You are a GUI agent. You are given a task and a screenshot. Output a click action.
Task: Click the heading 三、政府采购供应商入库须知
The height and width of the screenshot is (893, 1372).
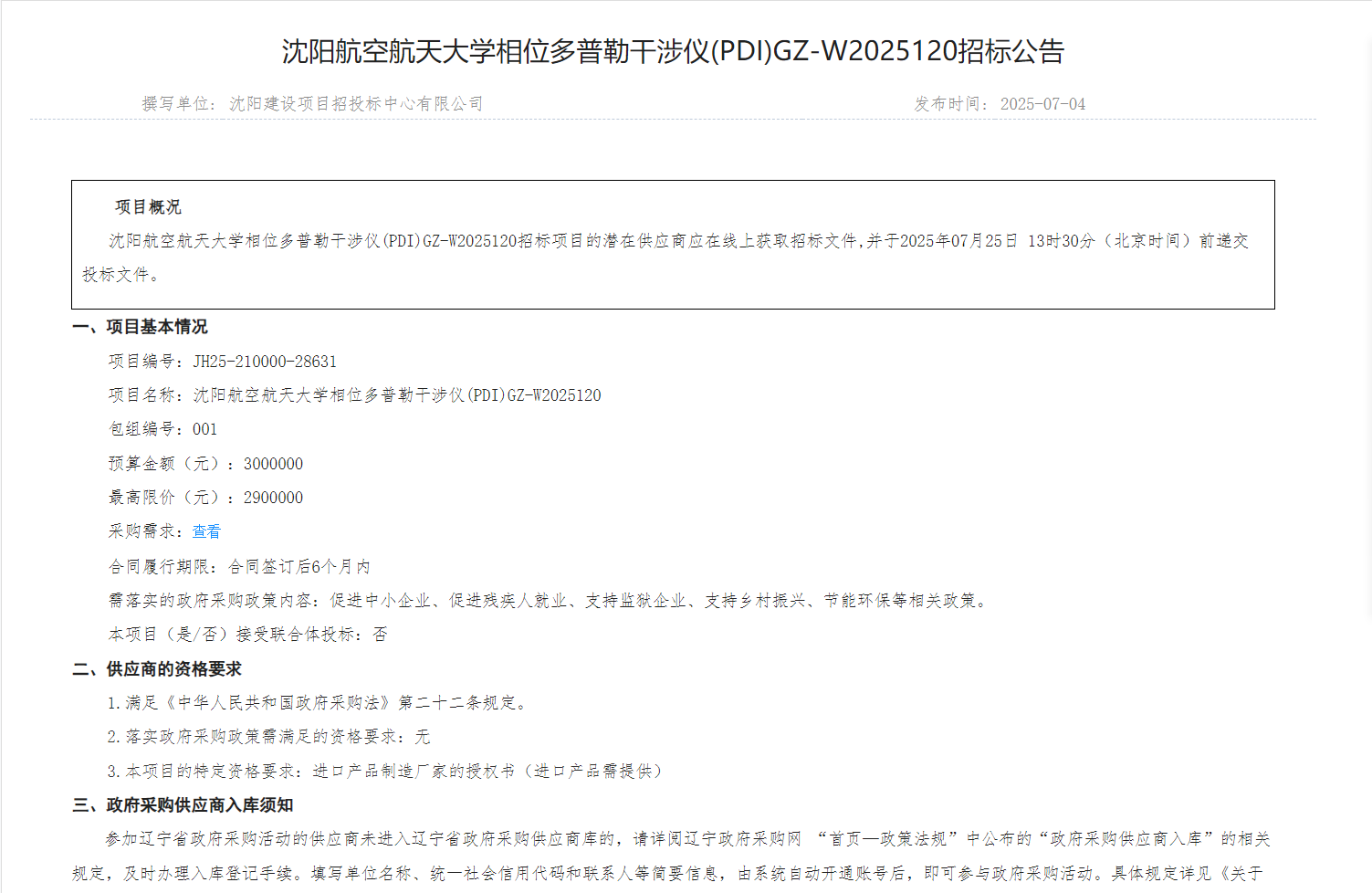[183, 805]
